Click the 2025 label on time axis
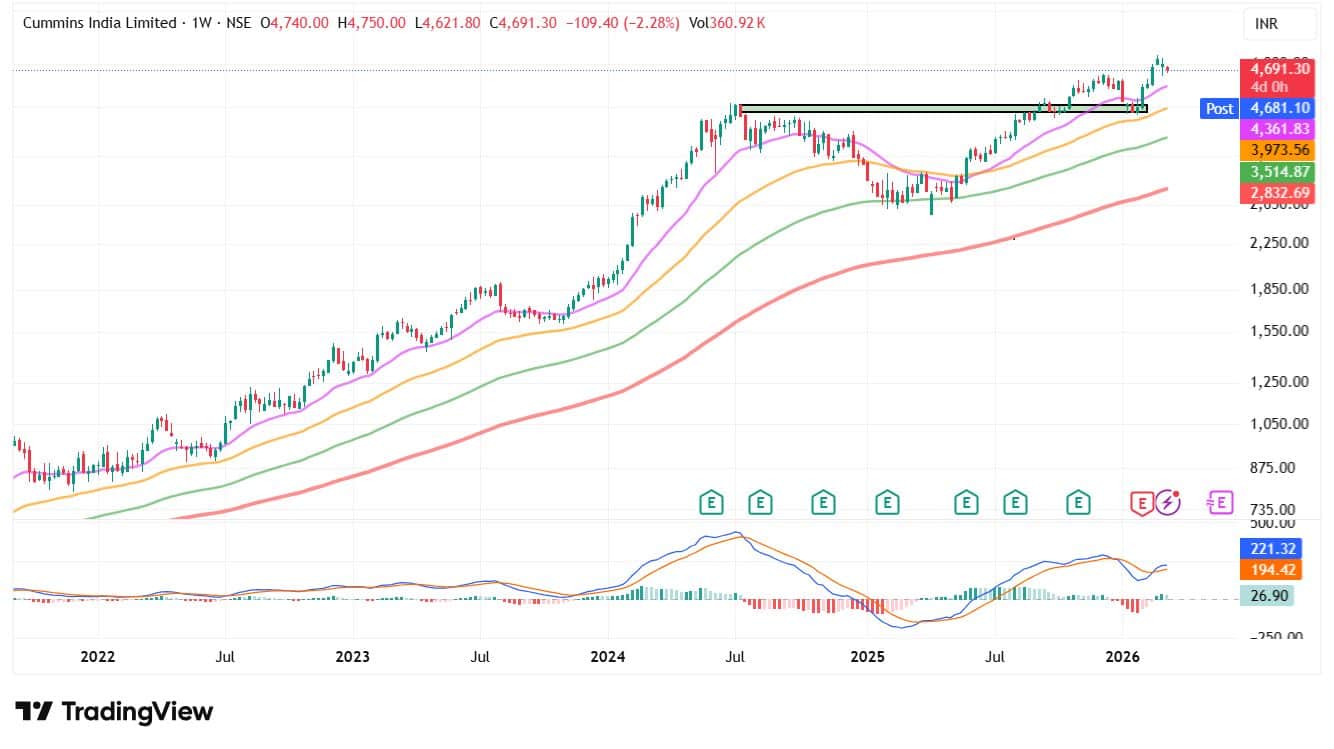The image size is (1334, 749). pos(867,657)
